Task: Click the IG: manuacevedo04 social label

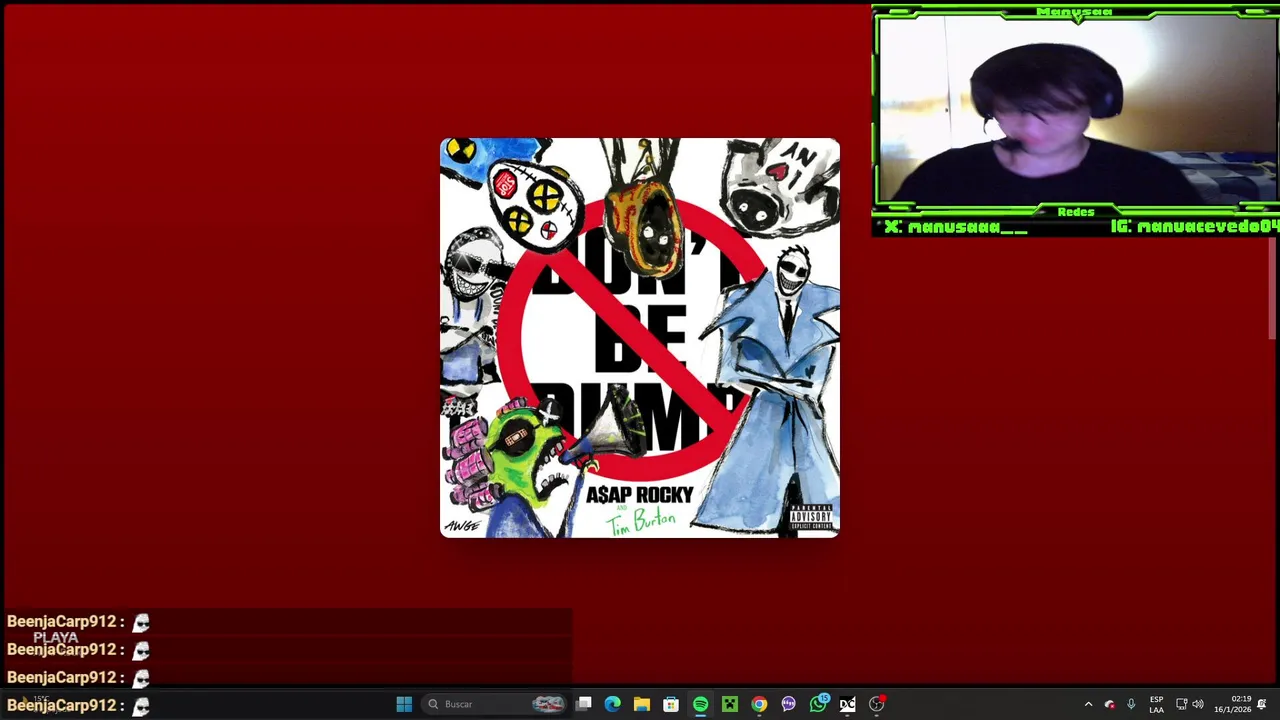Action: [x=1195, y=227]
